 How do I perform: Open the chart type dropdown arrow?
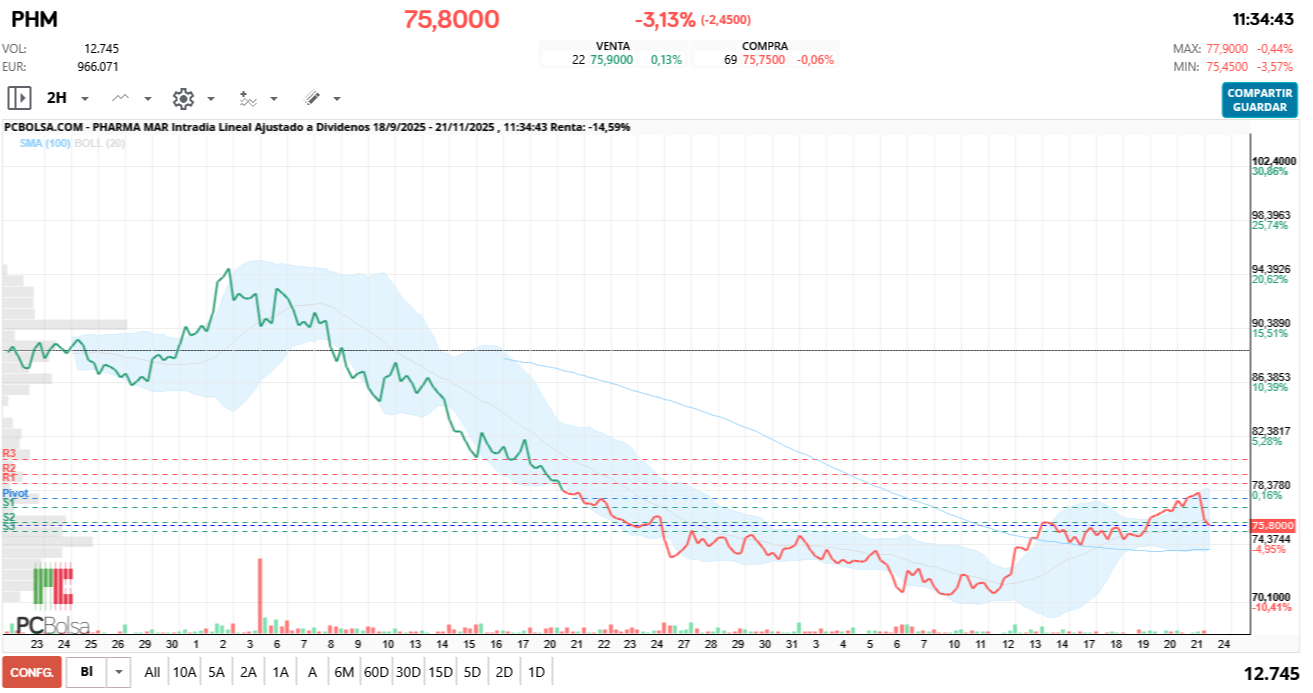[x=147, y=98]
